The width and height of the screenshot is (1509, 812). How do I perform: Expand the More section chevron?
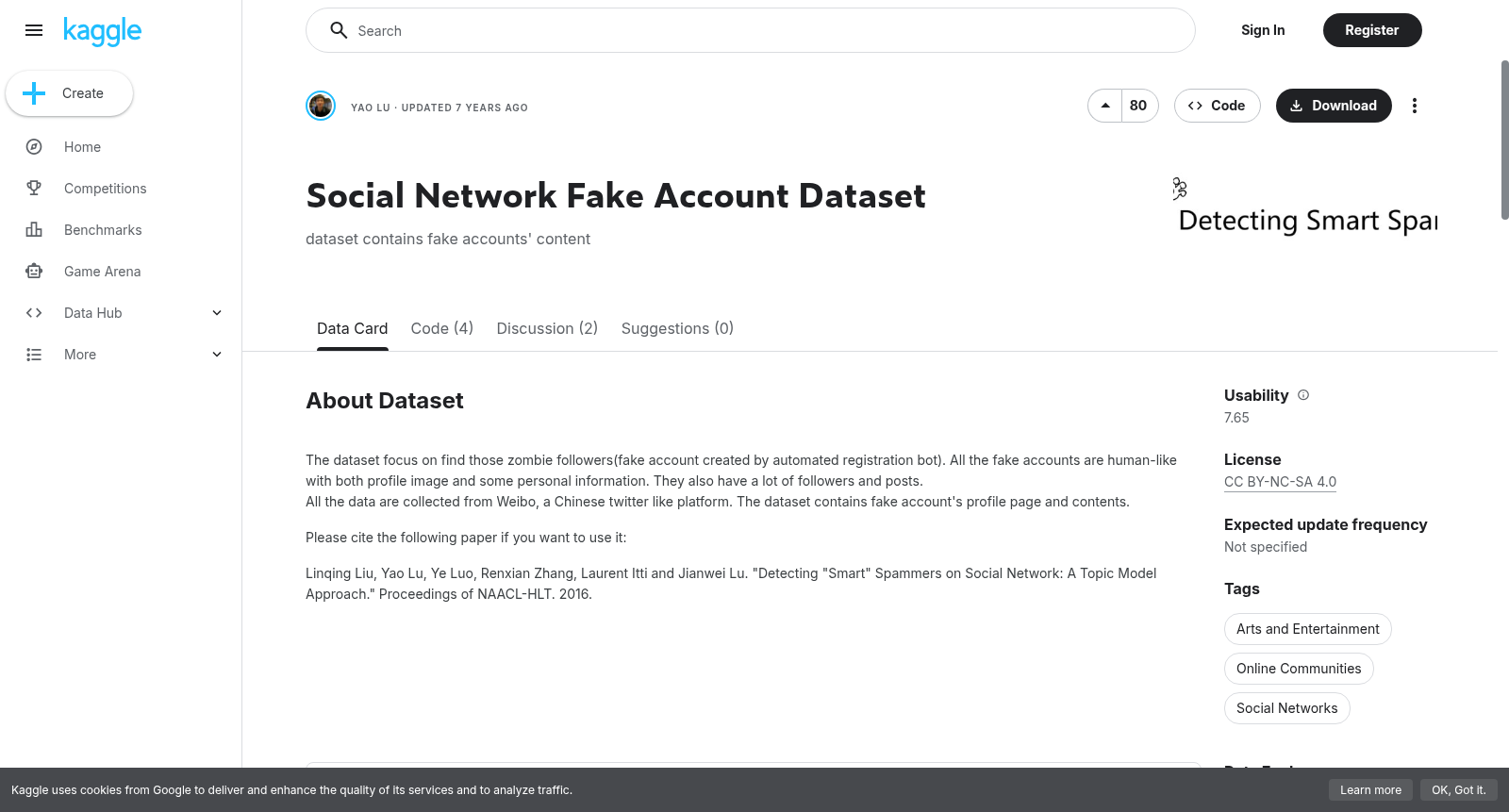217,355
